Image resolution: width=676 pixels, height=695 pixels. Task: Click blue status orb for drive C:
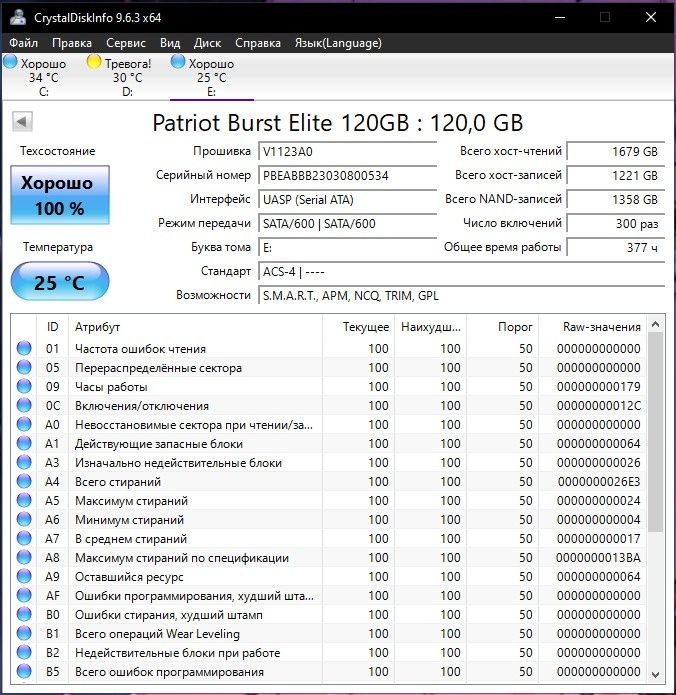coord(10,62)
